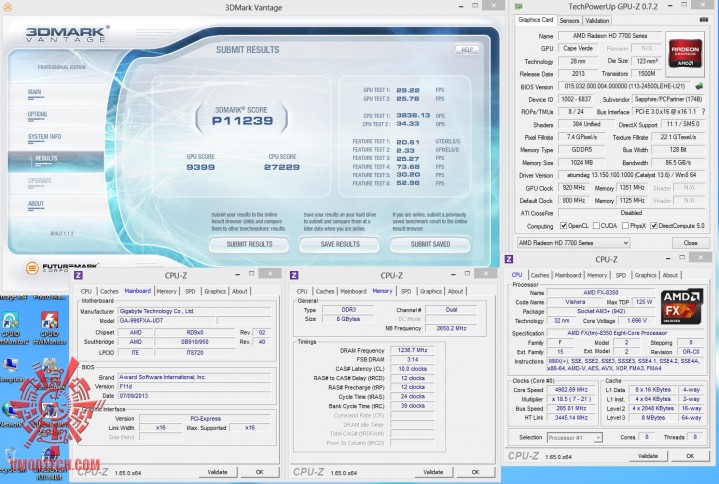
Task: Click the AMD FX logo in CPU-Z
Action: (681, 306)
